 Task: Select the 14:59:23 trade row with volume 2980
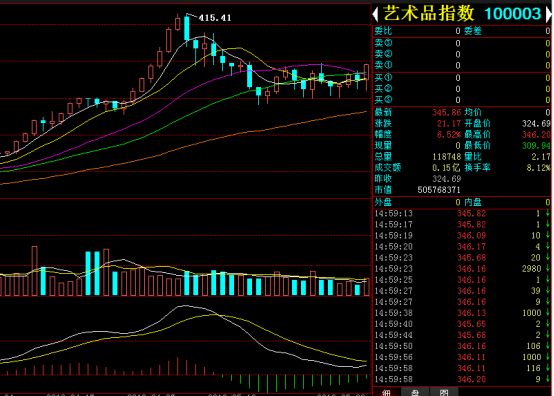coord(462,269)
